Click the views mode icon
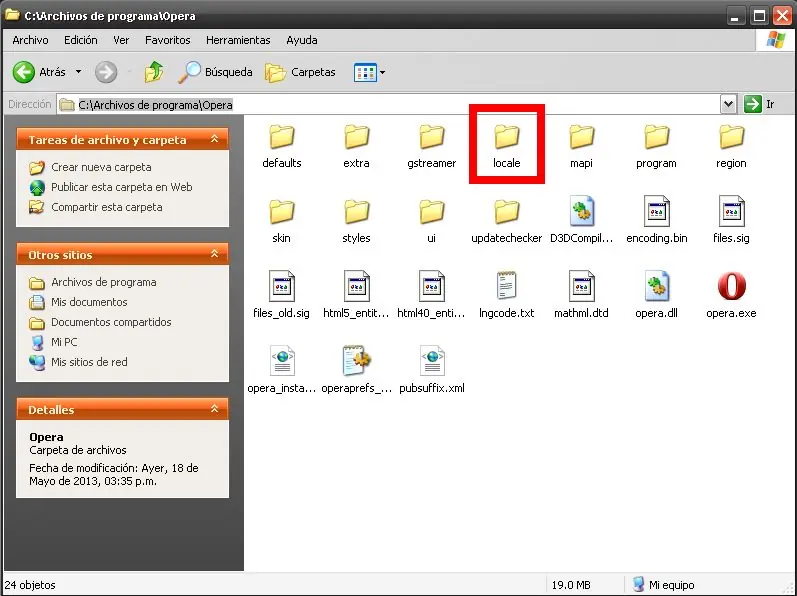The width and height of the screenshot is (797, 596). click(x=365, y=72)
